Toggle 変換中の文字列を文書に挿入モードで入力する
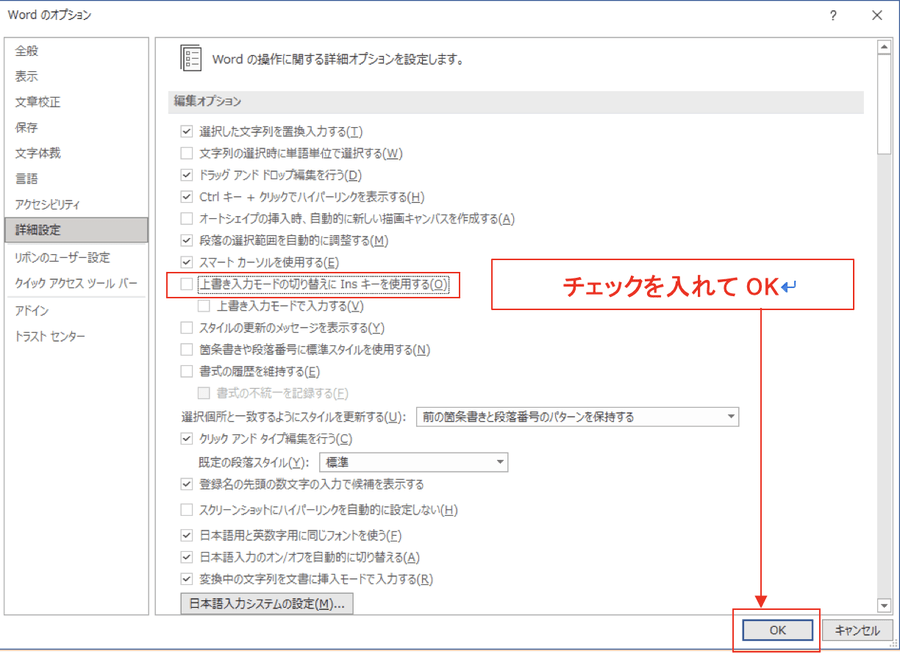This screenshot has width=900, height=654. point(187,579)
